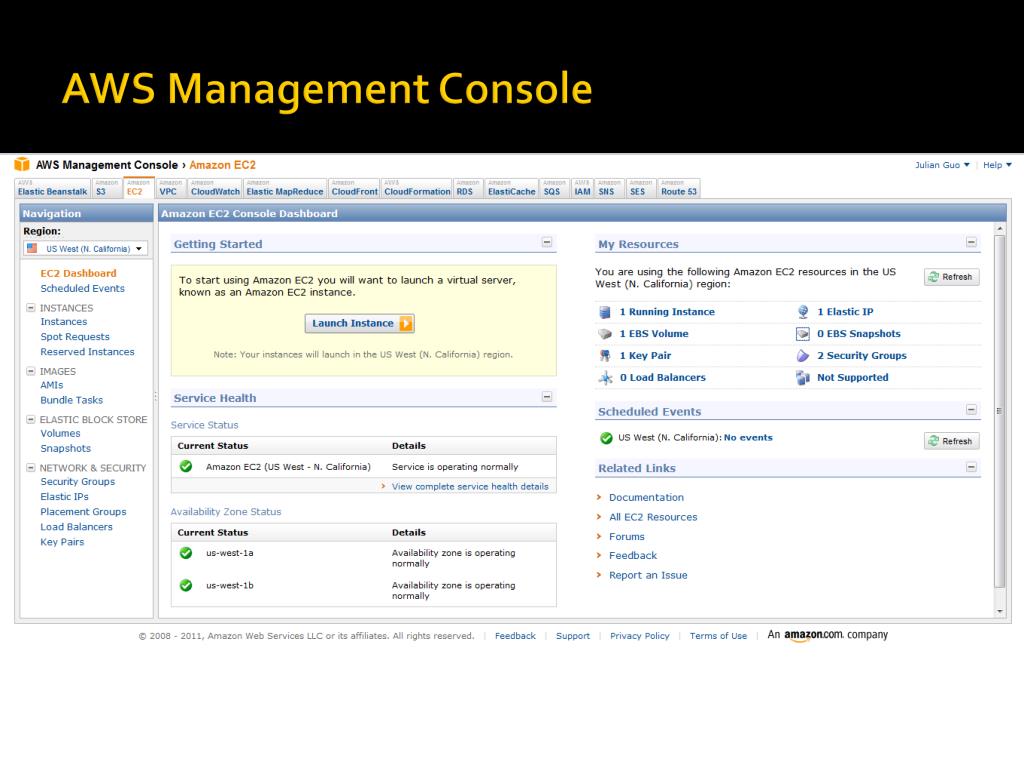This screenshot has width=1024, height=768.
Task: Click the Launch Instance button
Action: click(x=360, y=323)
